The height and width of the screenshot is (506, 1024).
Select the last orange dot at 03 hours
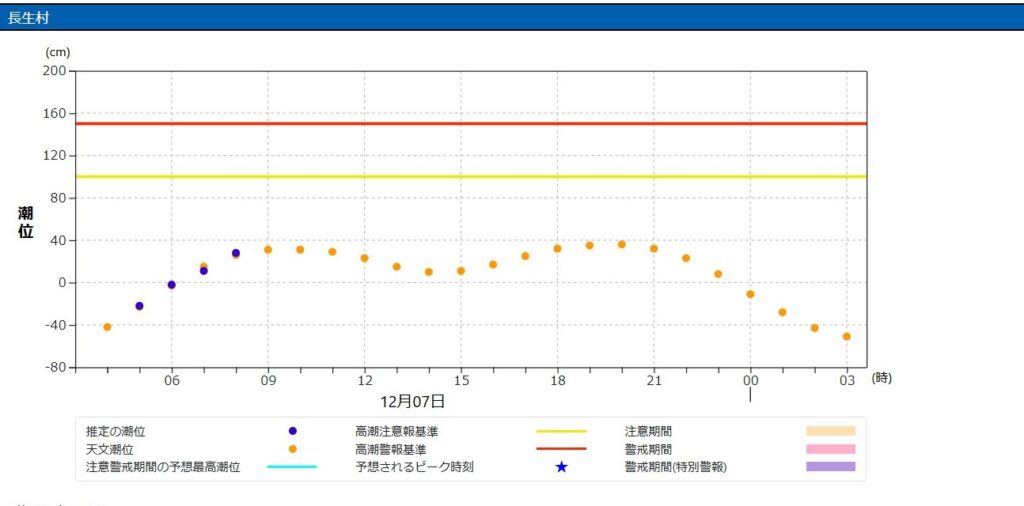click(x=847, y=336)
